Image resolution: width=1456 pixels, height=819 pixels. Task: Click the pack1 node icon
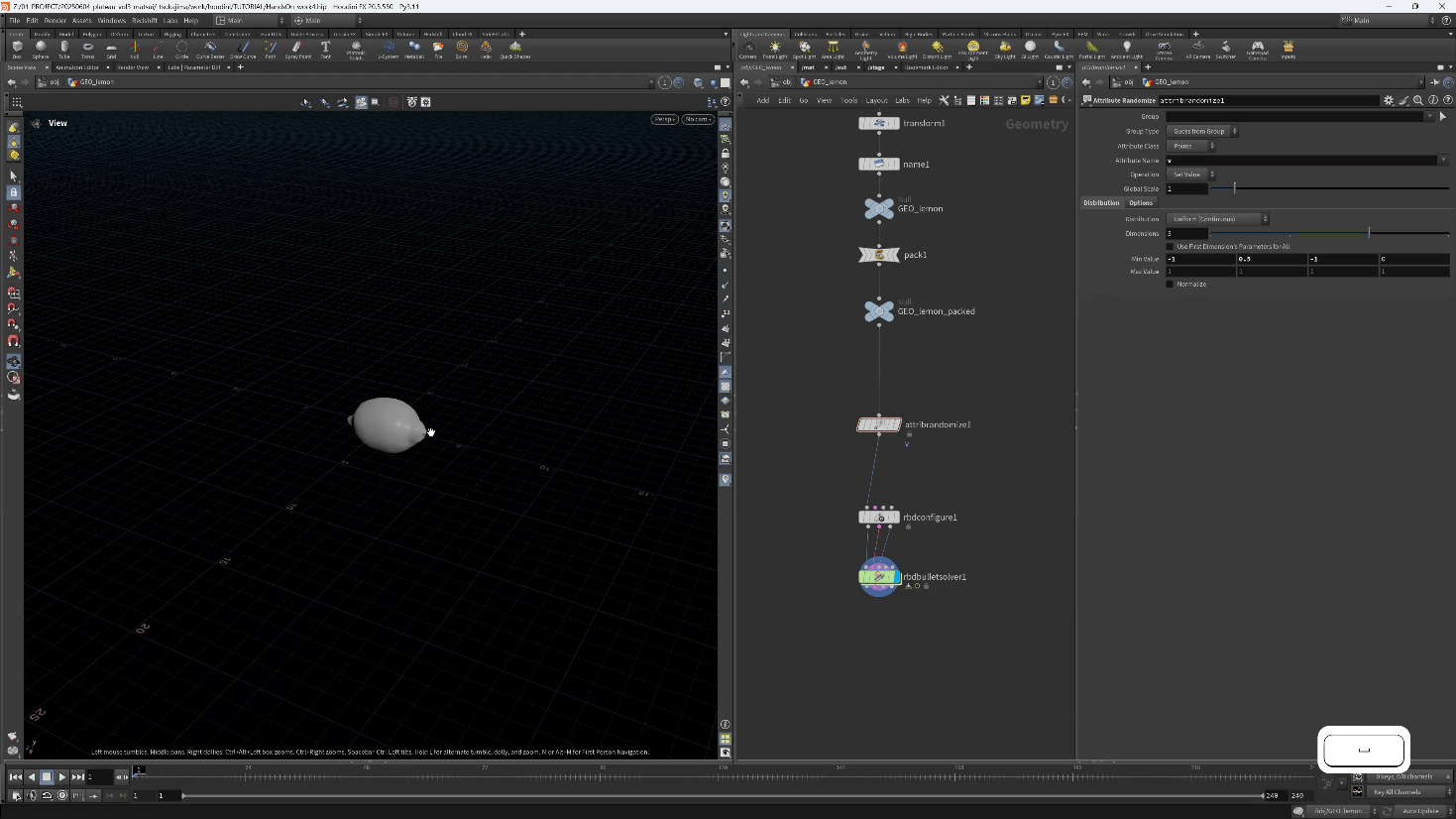(879, 255)
